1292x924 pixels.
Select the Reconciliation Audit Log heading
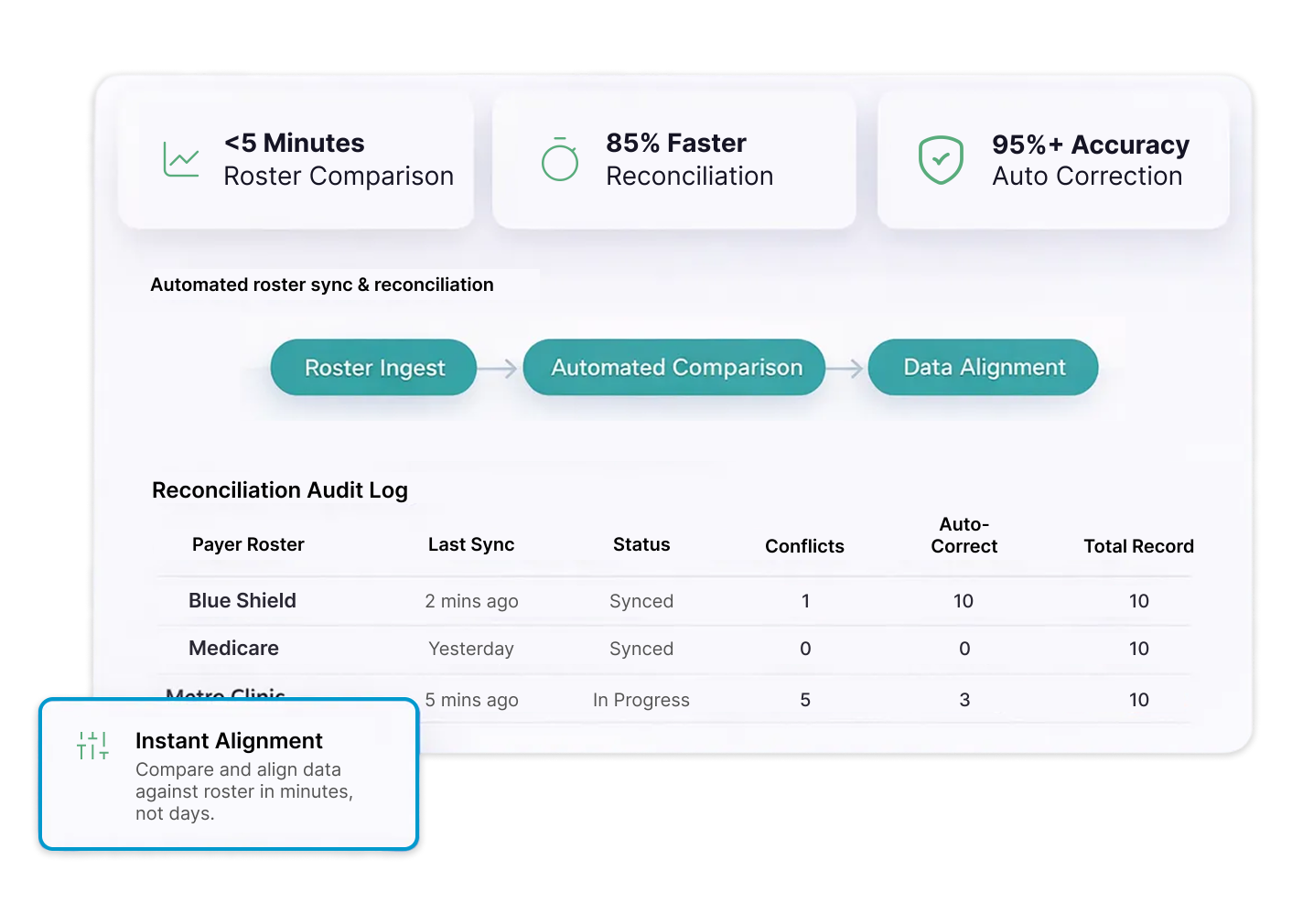[279, 490]
